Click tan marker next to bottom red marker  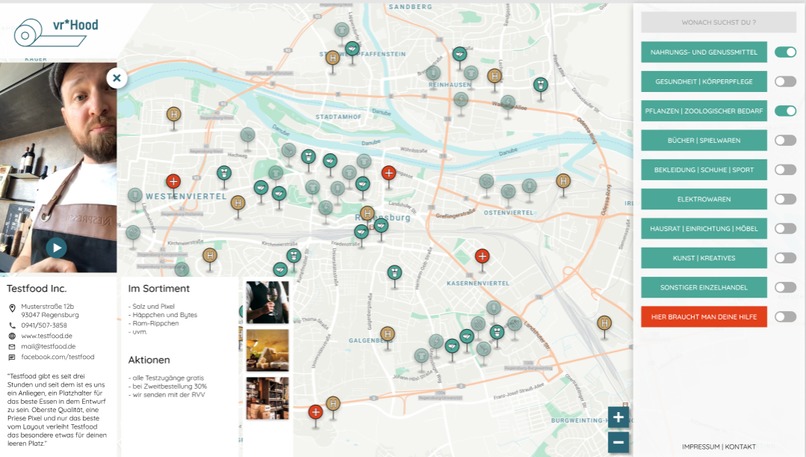[x=333, y=404]
